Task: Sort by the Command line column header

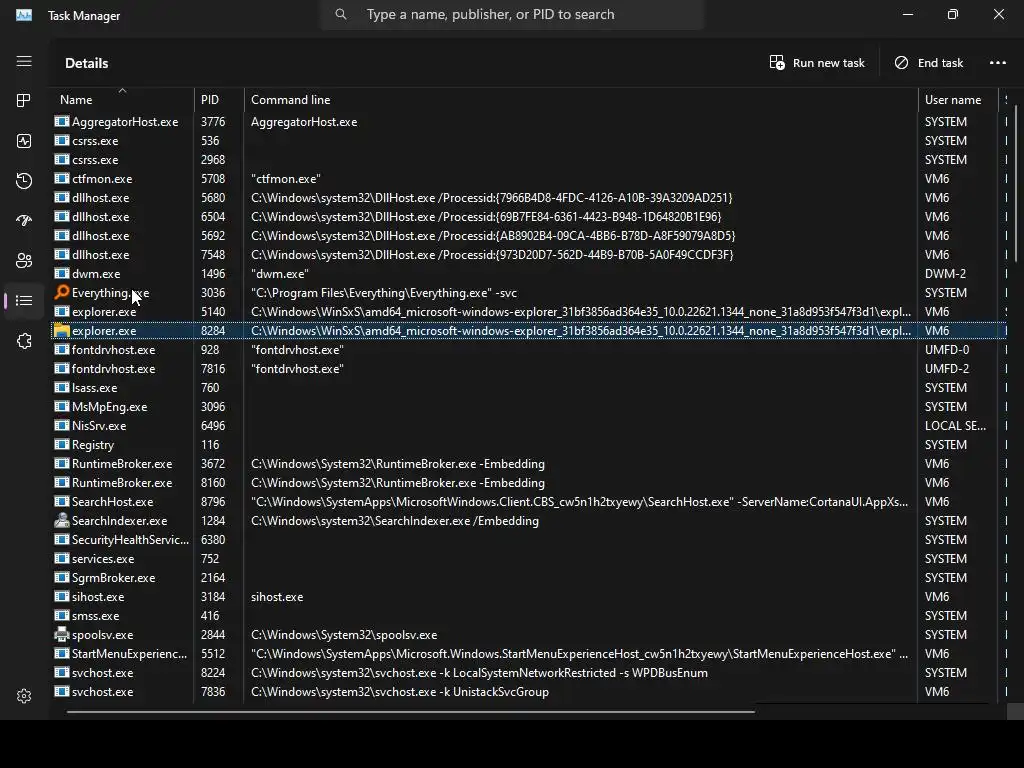Action: coord(581,100)
